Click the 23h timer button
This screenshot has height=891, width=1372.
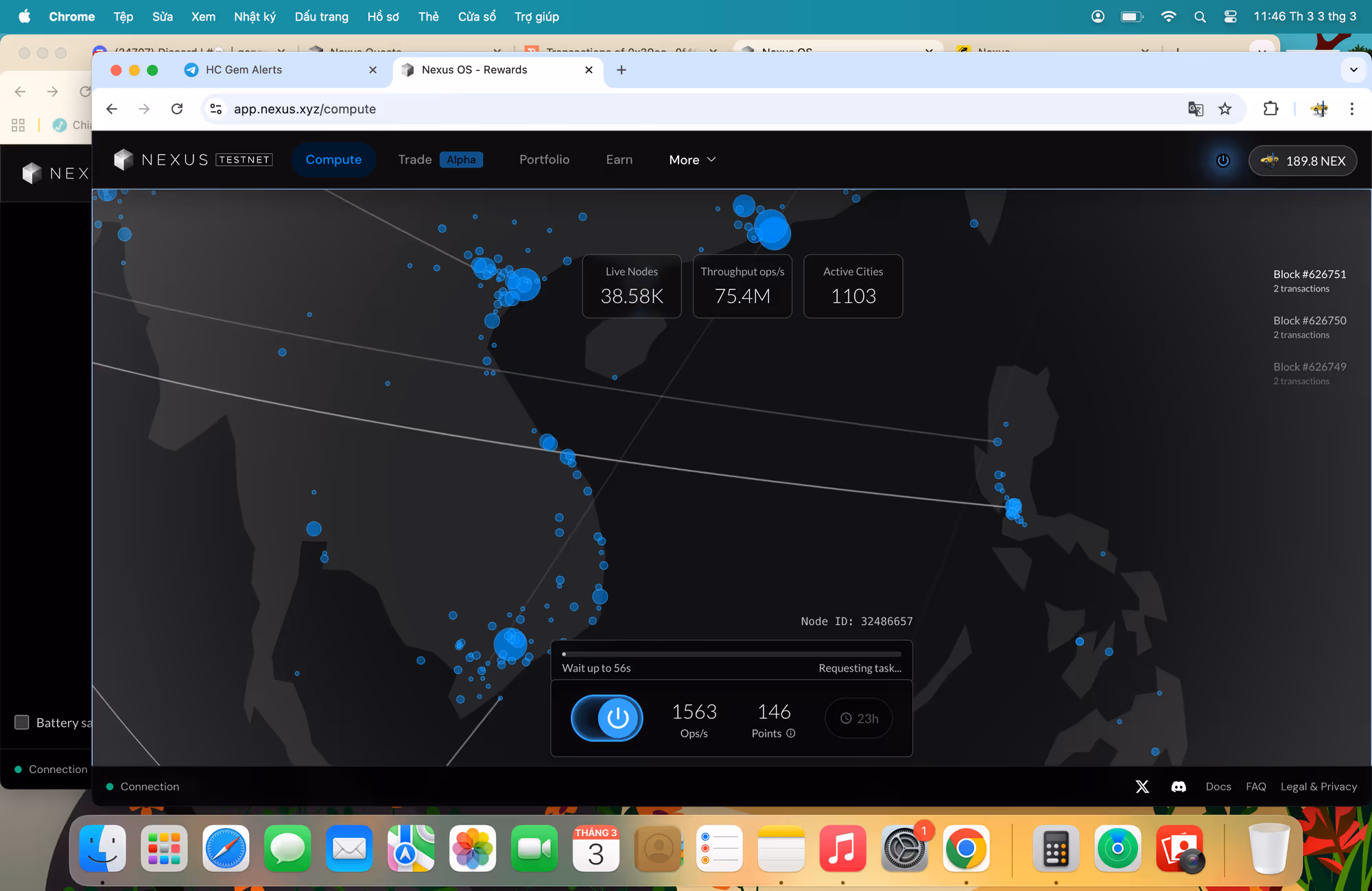859,718
